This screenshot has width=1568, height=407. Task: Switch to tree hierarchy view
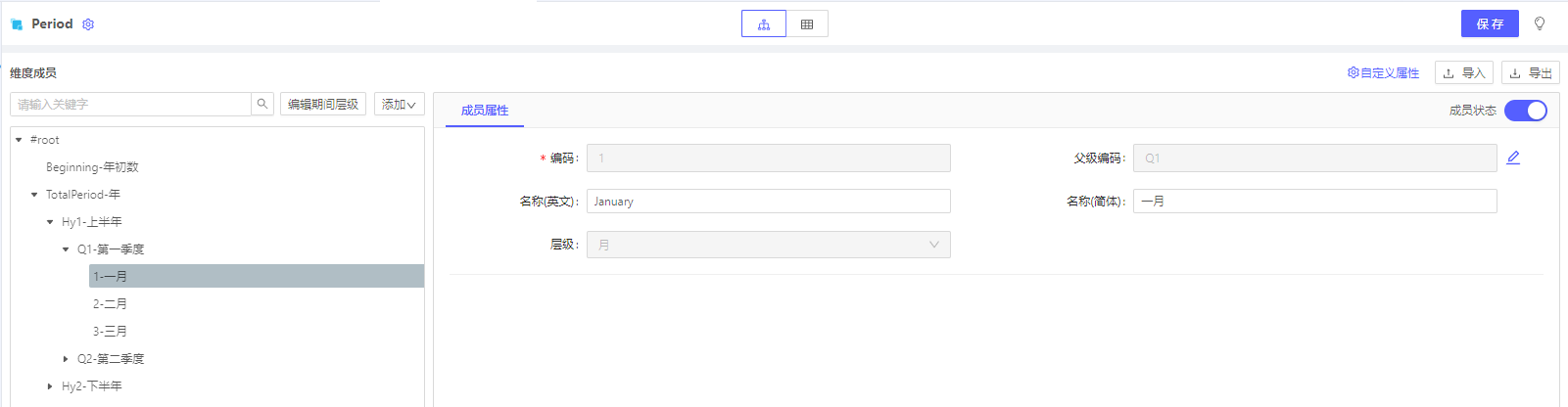(764, 24)
